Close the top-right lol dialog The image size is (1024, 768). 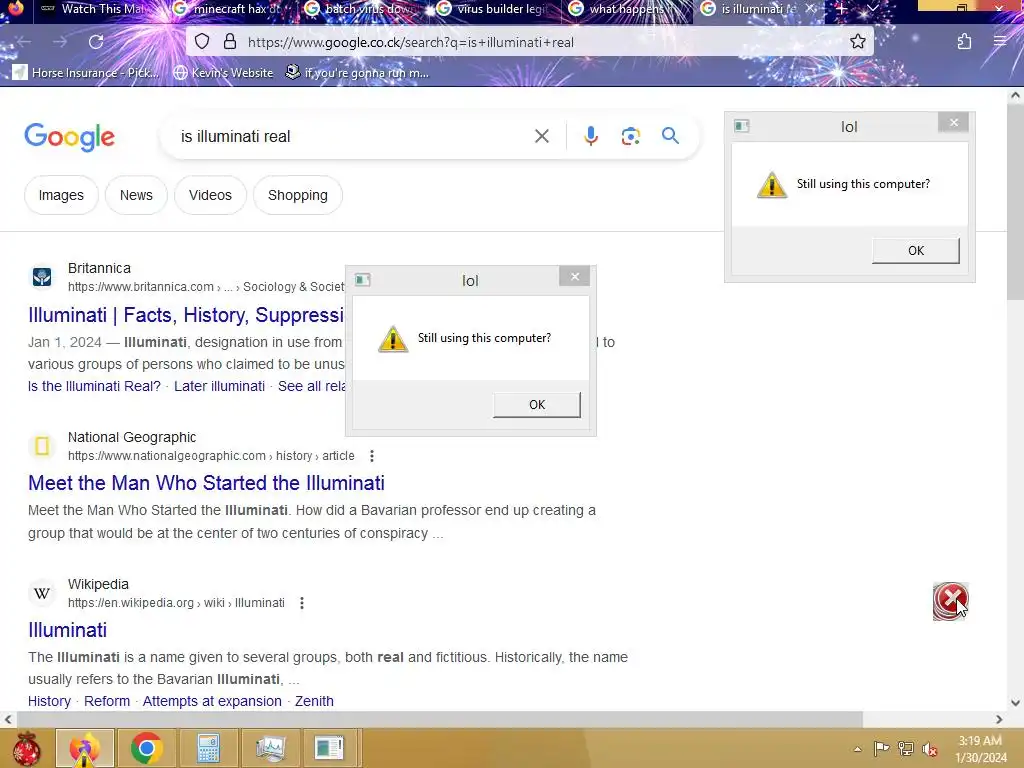953,123
